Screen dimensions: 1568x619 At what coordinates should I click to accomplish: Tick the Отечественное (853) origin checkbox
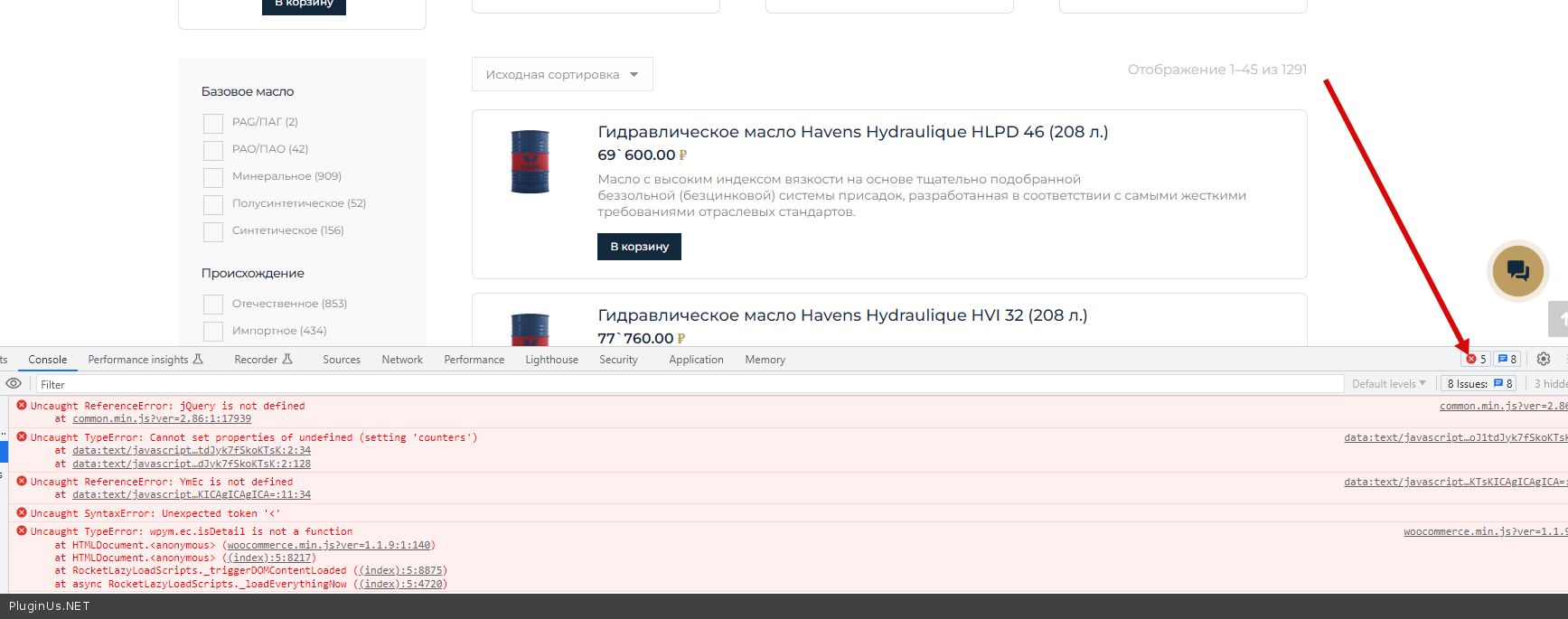pyautogui.click(x=213, y=305)
